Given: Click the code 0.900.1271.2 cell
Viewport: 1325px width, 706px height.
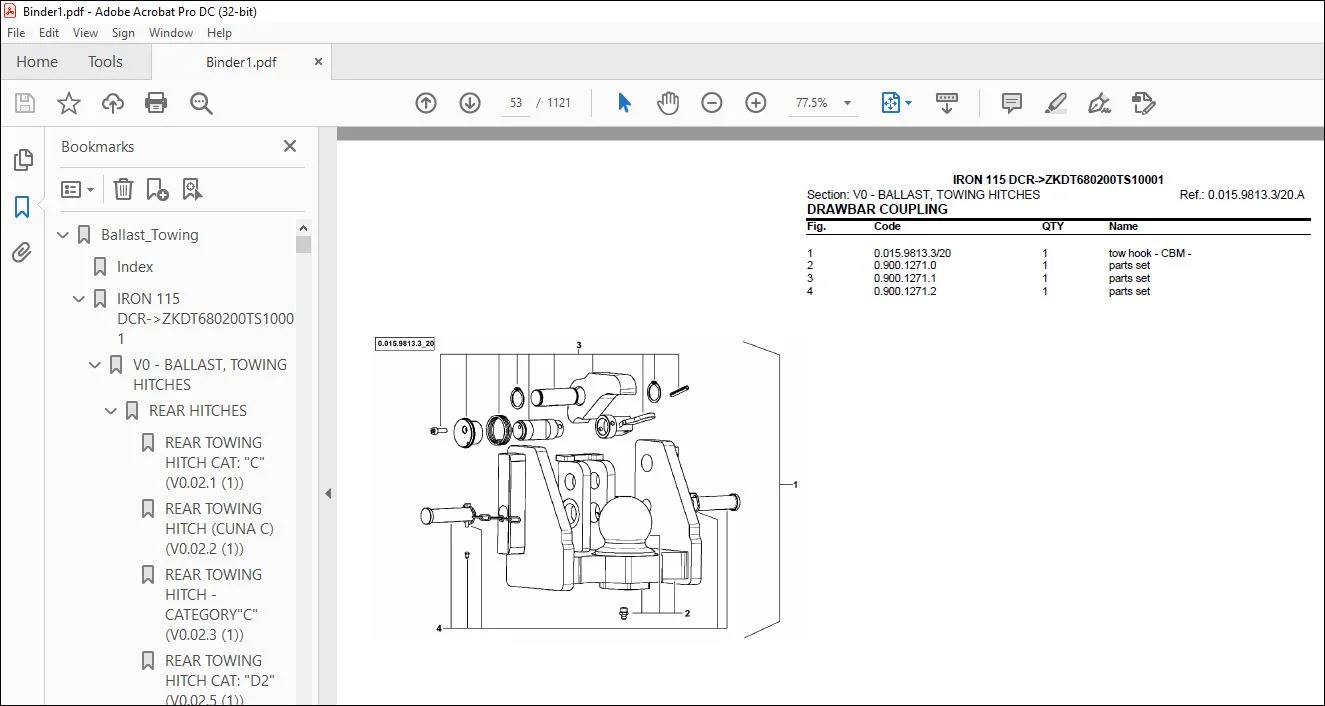Looking at the screenshot, I should 905,292.
